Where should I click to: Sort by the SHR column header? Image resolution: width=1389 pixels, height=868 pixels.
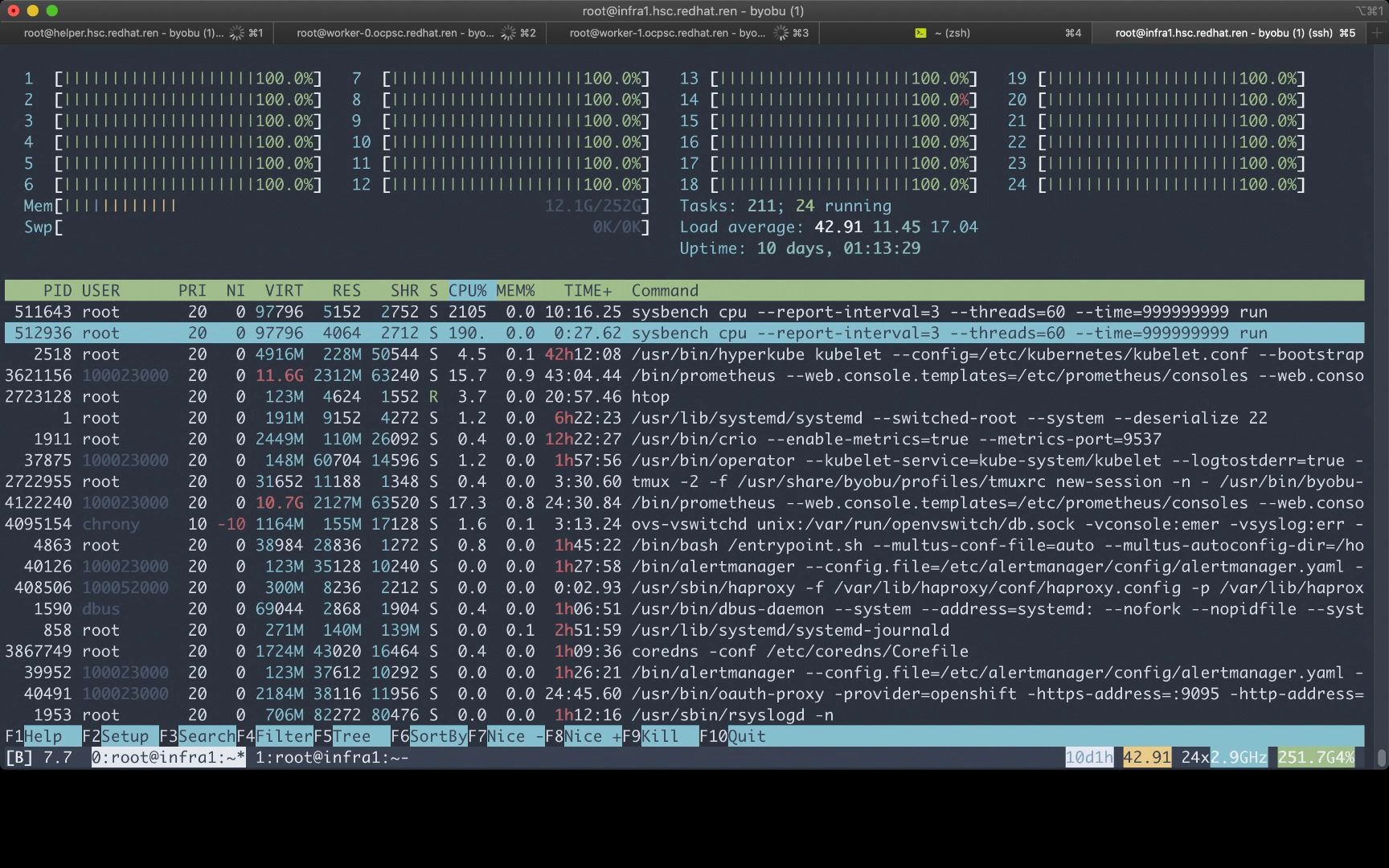[x=404, y=291]
